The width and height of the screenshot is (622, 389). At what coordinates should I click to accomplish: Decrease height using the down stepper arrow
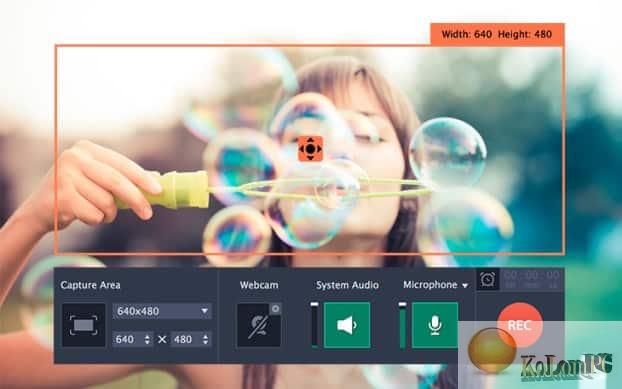point(205,343)
